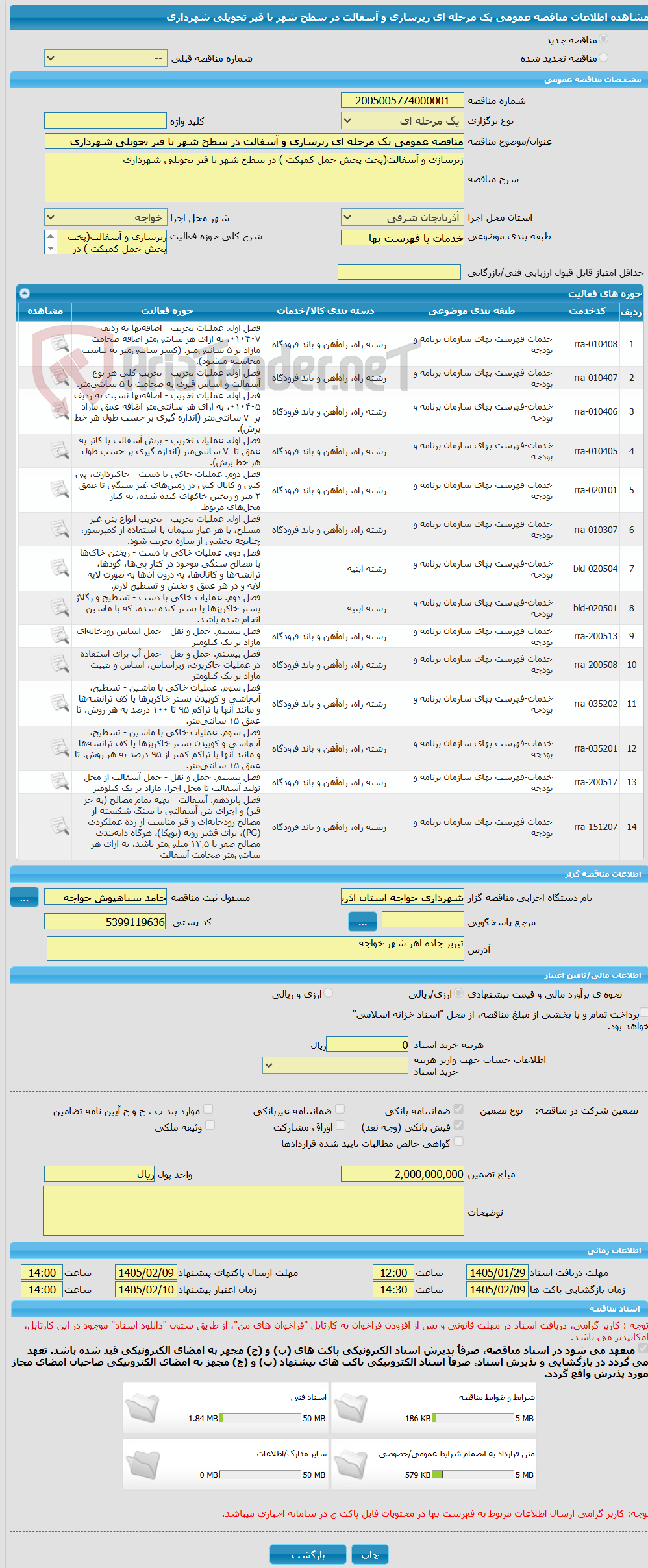
Task: Step down شرح کلی حوزه فعالیت spinner
Action: (51, 248)
